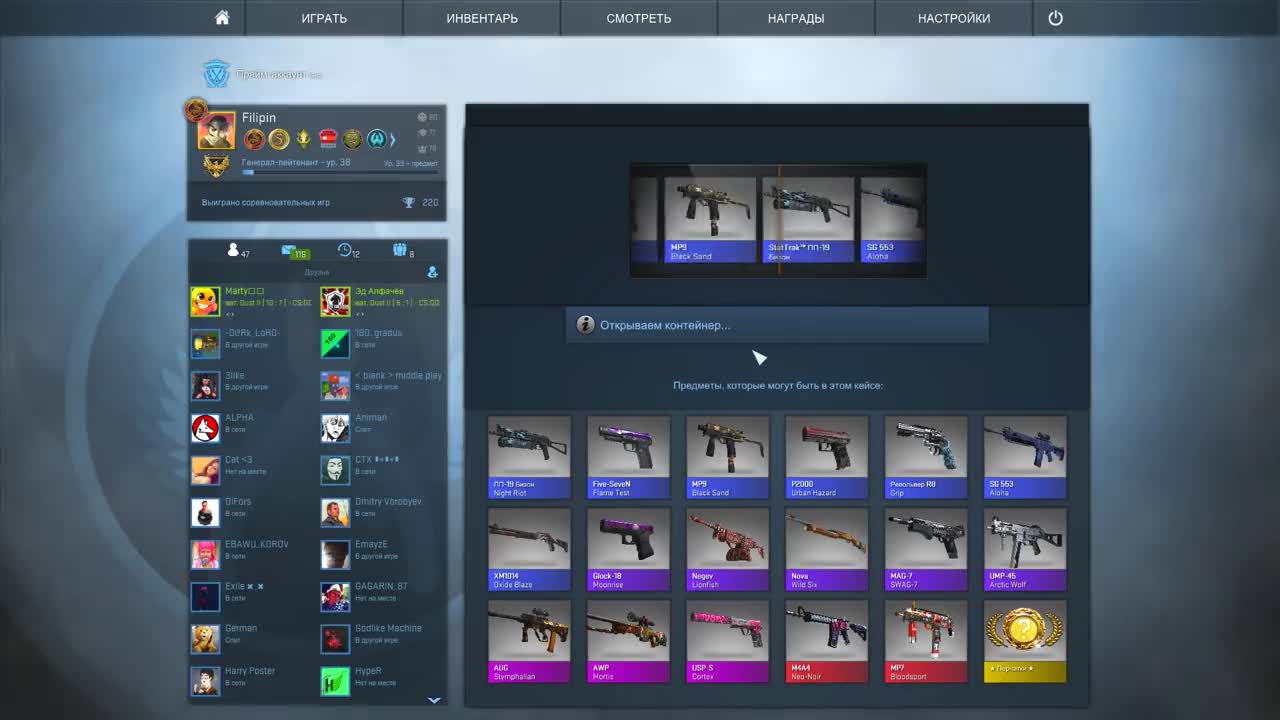
Task: Open the ИНВЕНТАРЬ menu
Action: pyautogui.click(x=482, y=18)
